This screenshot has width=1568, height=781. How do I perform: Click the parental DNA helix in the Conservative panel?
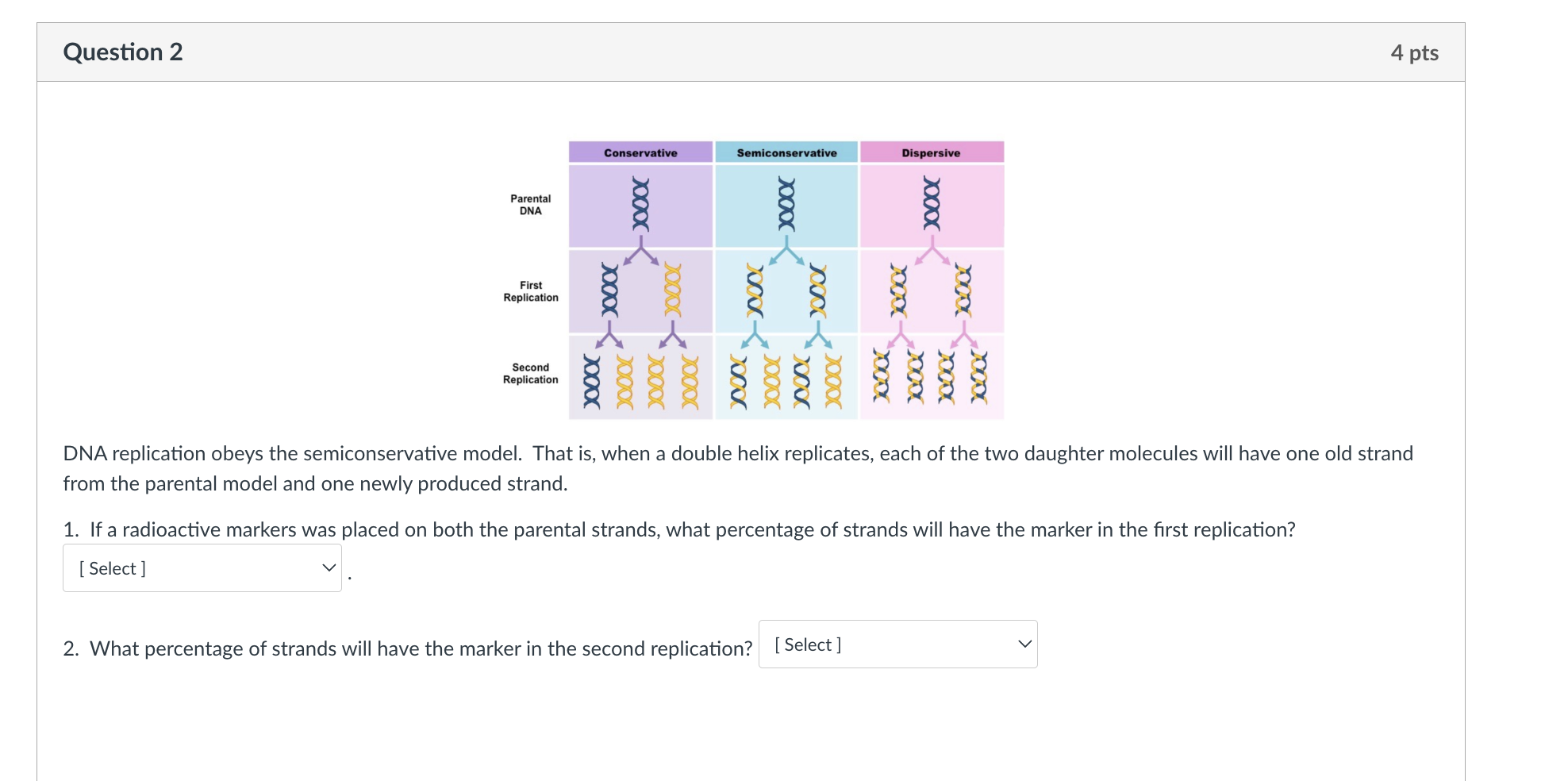tap(640, 205)
